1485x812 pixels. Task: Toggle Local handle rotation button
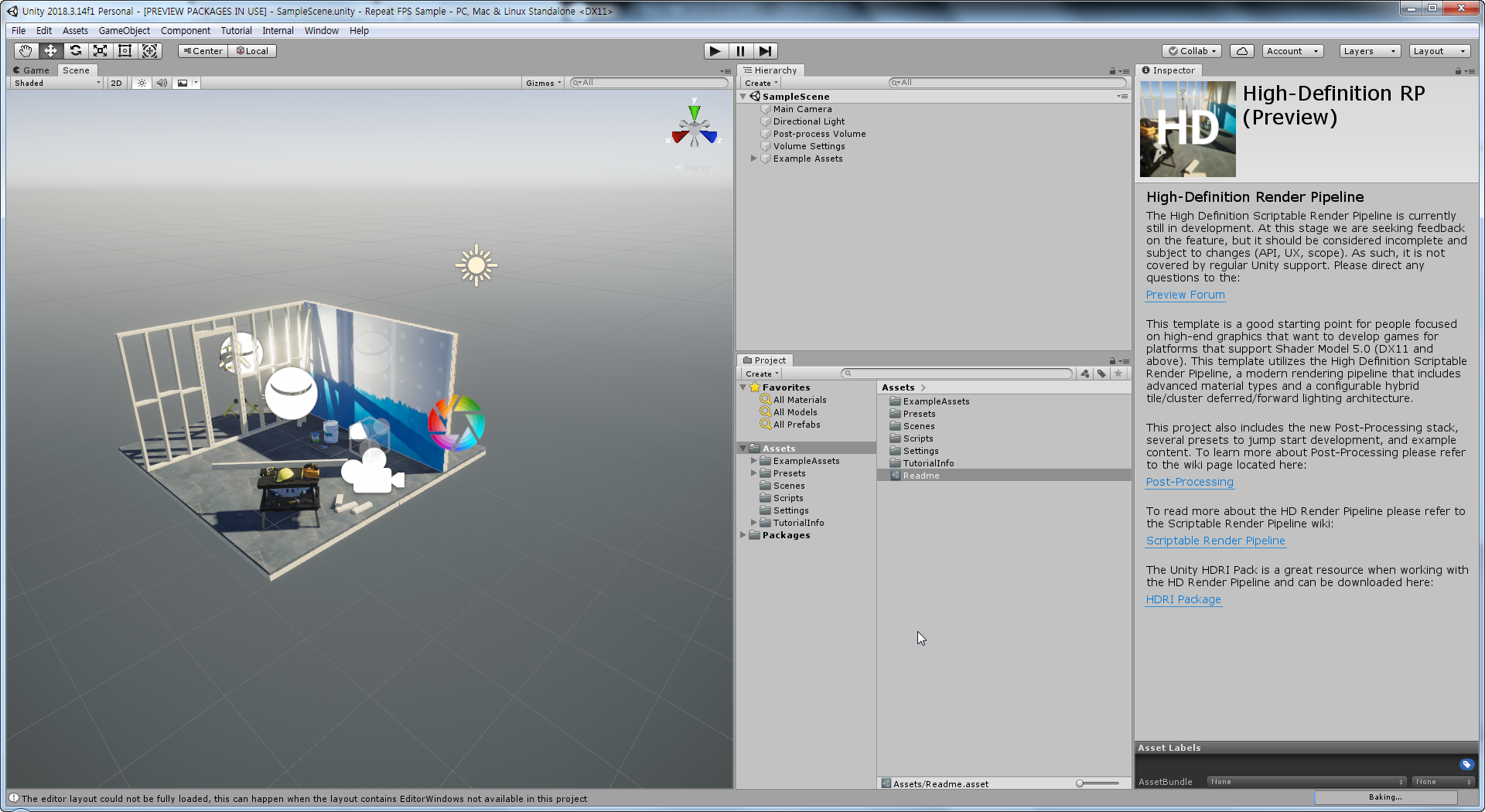[x=252, y=51]
